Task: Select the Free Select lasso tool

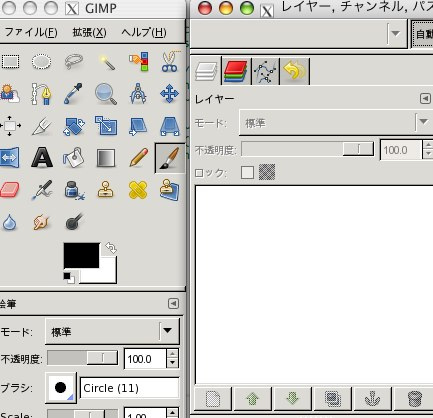Action: (x=74, y=62)
